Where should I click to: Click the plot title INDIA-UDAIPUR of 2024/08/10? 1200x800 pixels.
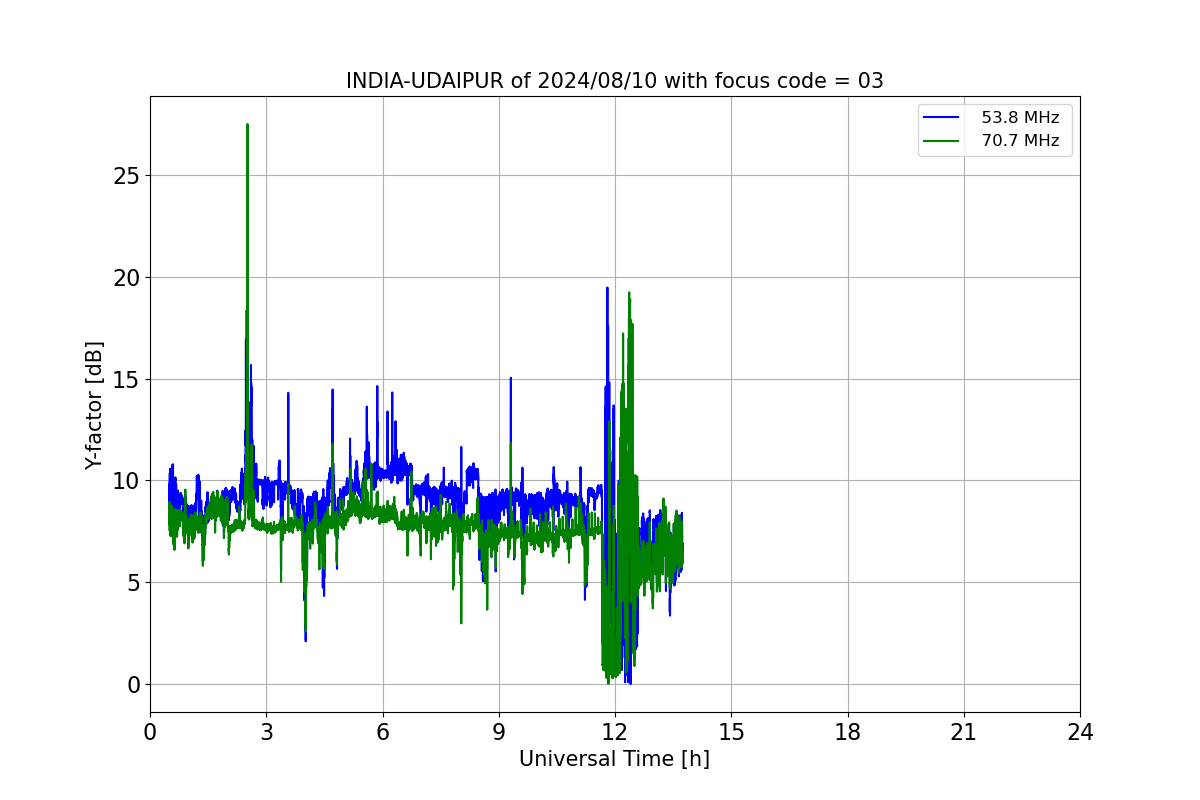pos(614,81)
